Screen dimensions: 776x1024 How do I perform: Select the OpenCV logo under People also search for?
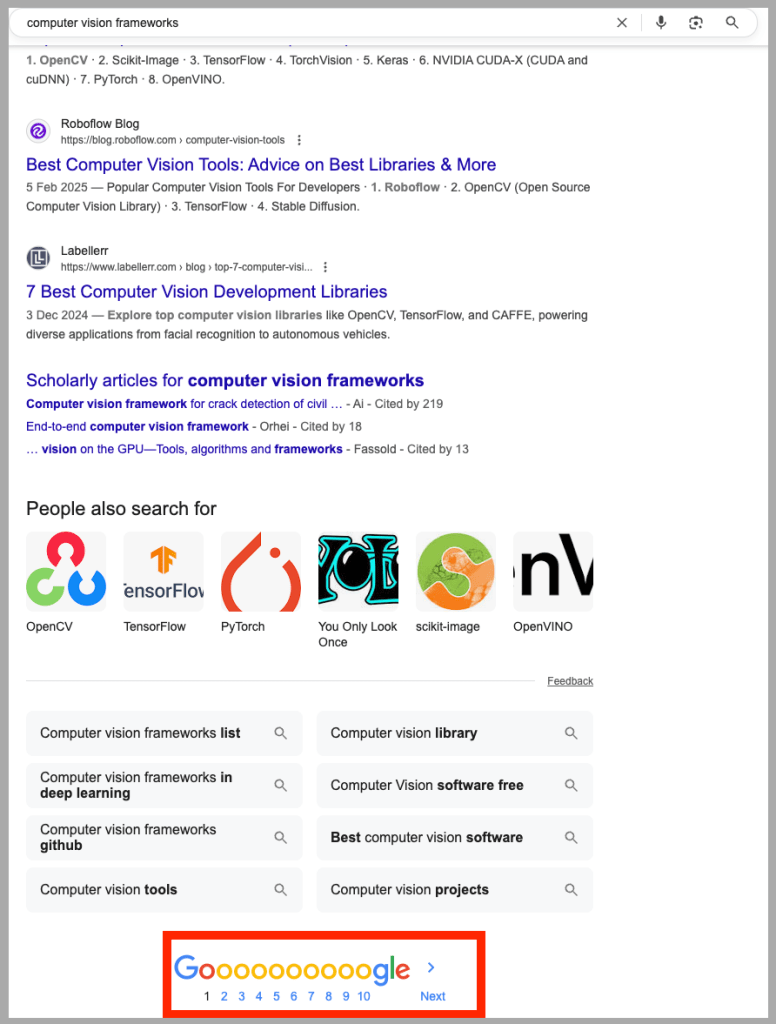[65, 571]
